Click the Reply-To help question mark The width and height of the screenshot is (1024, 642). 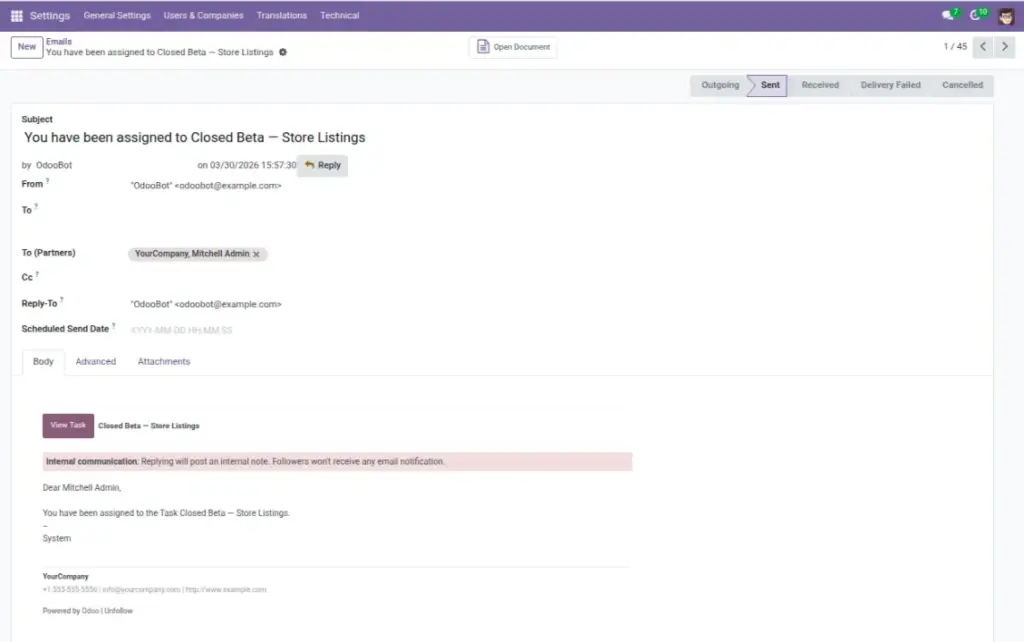(x=61, y=300)
